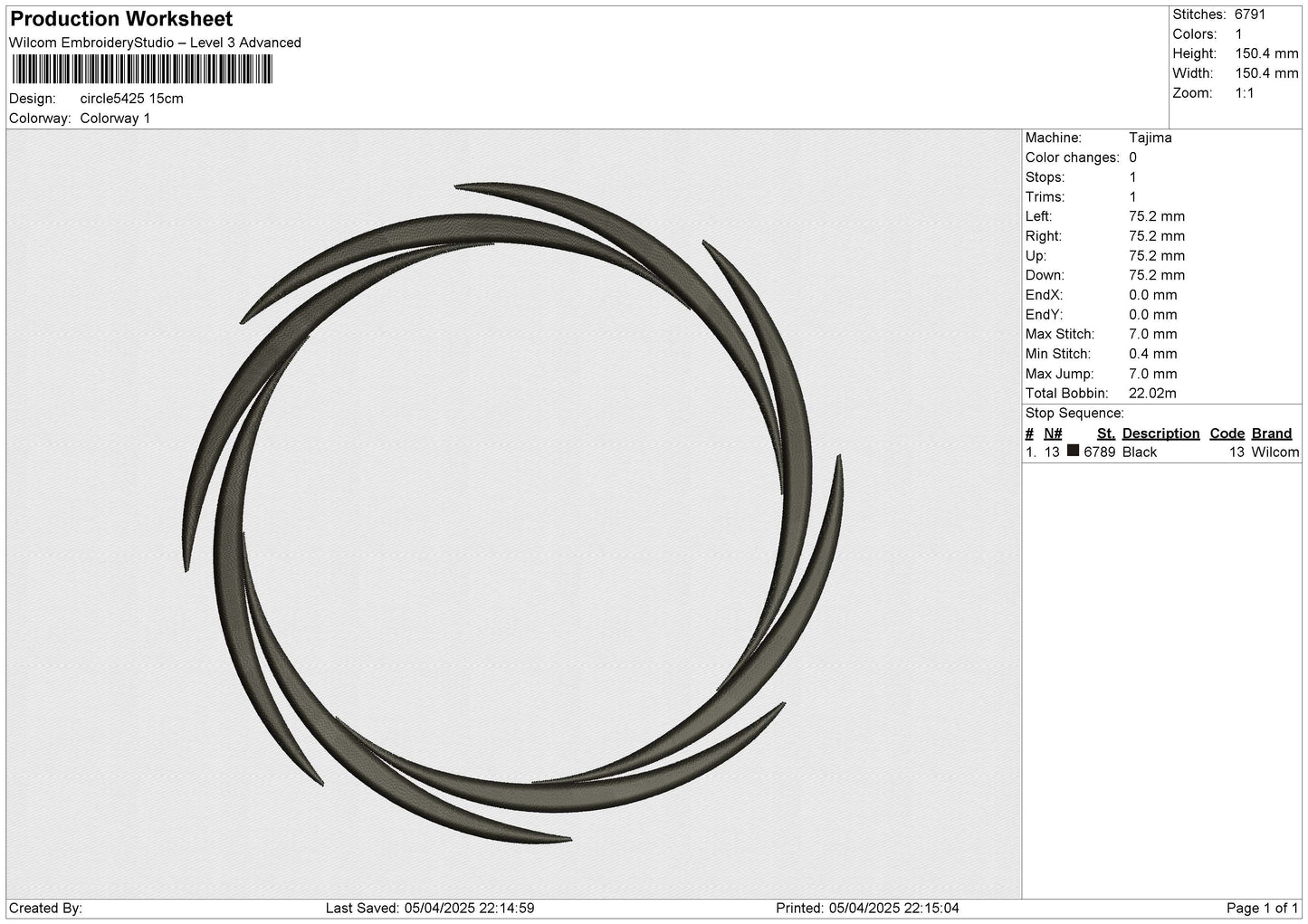Screen dimensions: 1308x924
Task: Click the Brand column header
Action: (1272, 433)
